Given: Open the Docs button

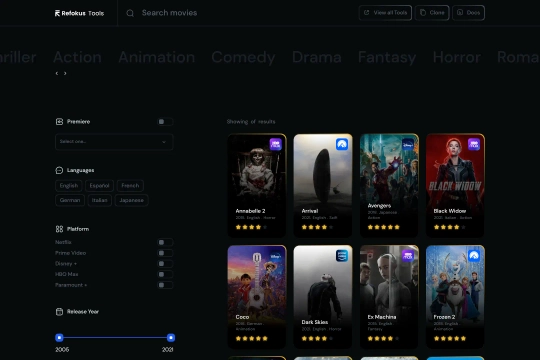Looking at the screenshot, I should click(468, 13).
